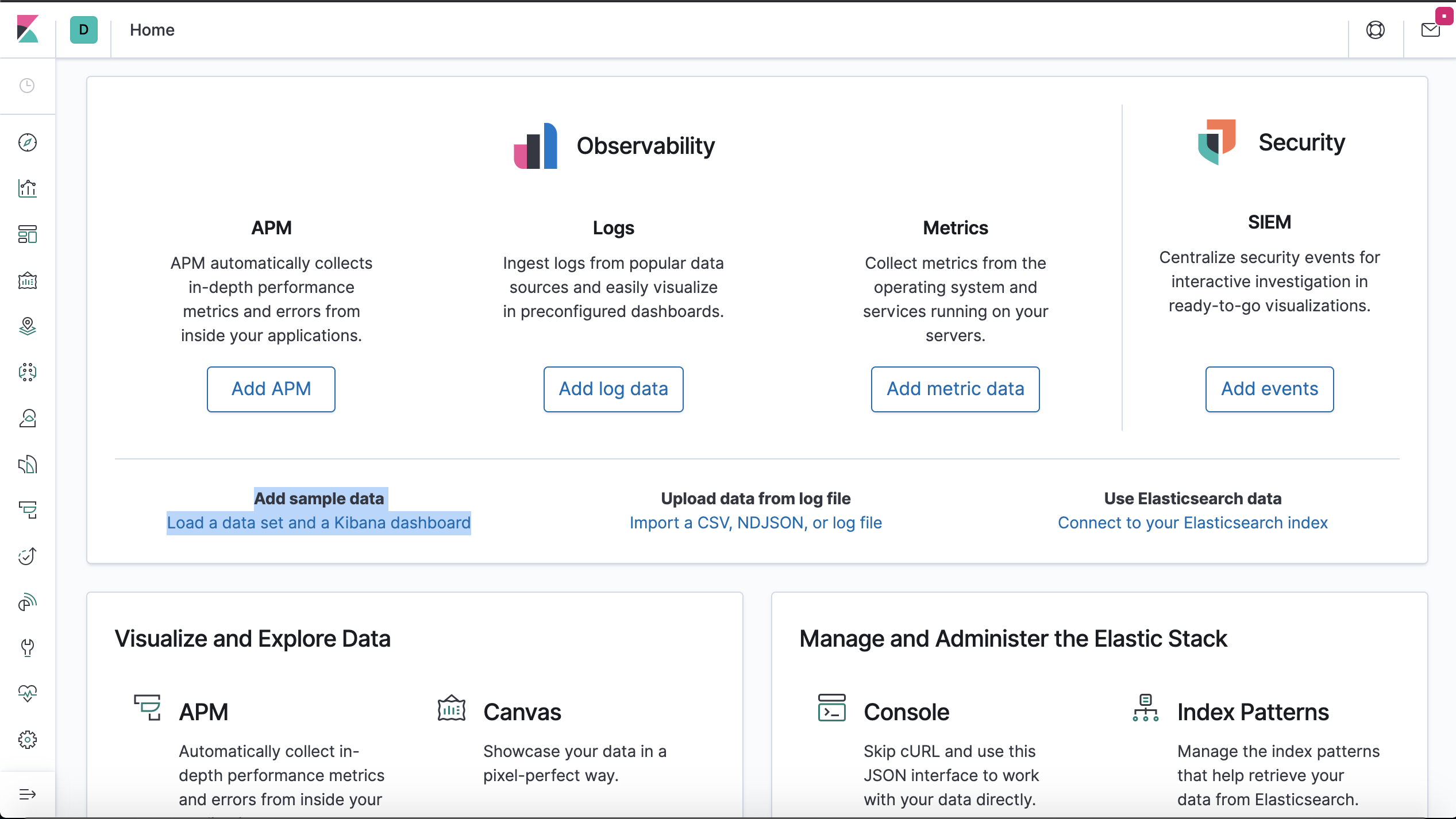Click the Canvas card icon
1456x819 pixels.
coord(452,708)
